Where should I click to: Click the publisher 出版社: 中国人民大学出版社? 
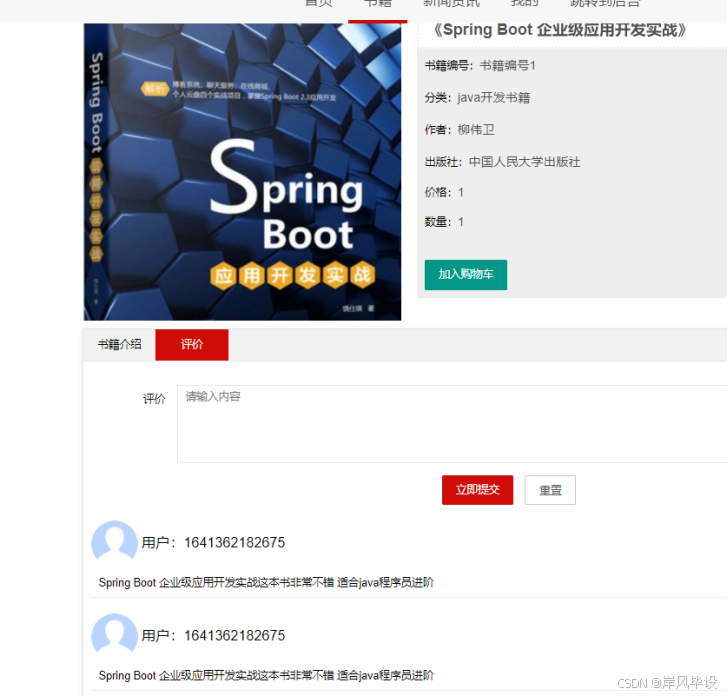[x=502, y=162]
